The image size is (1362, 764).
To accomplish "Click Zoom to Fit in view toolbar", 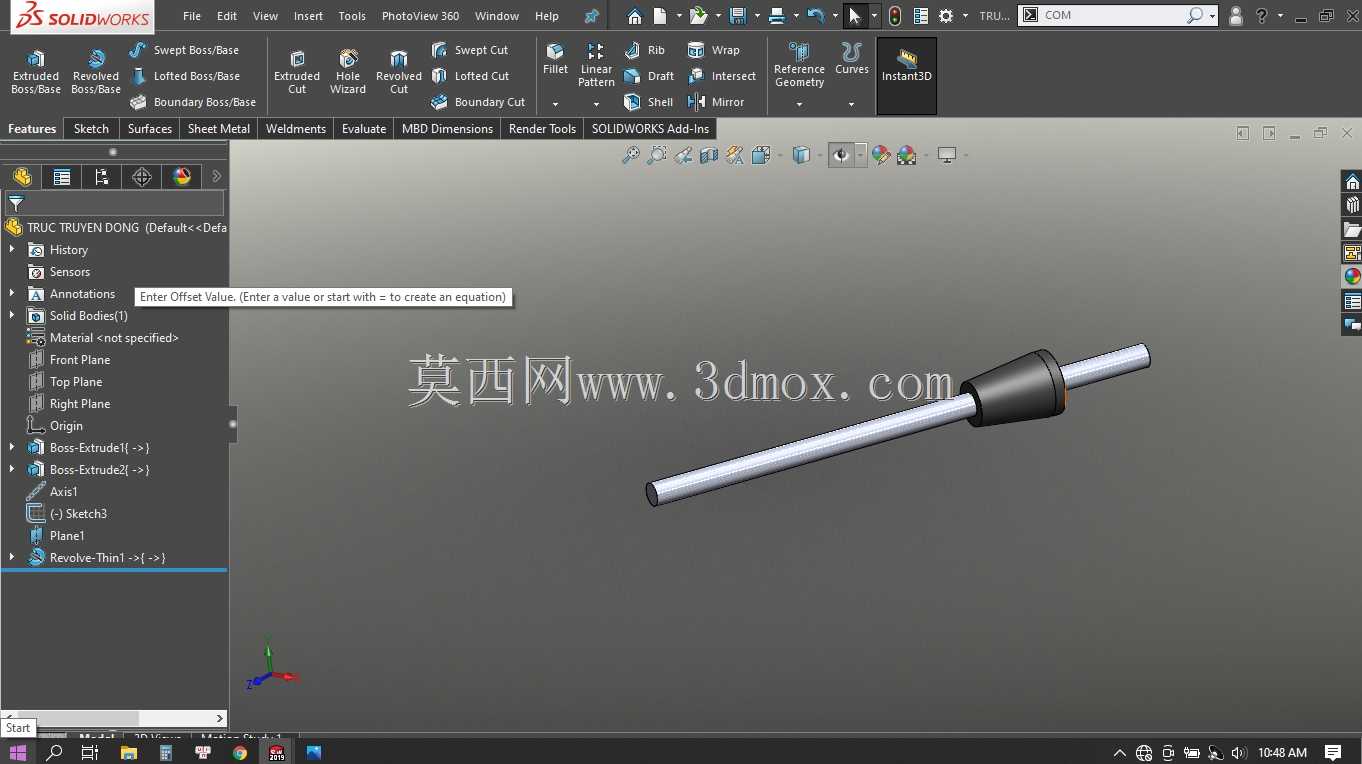I will pos(631,155).
